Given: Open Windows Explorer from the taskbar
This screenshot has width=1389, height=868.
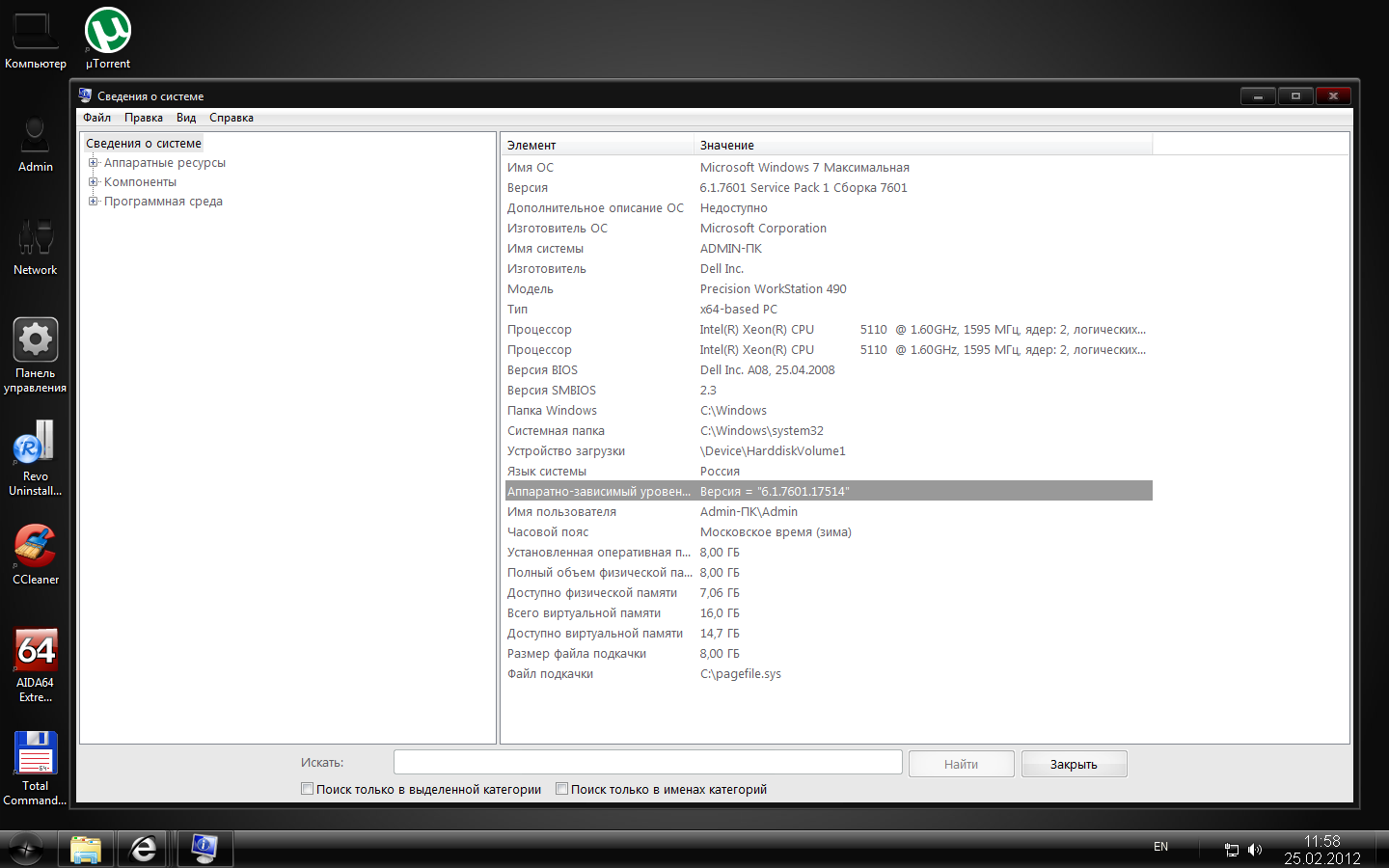Looking at the screenshot, I should [x=86, y=849].
